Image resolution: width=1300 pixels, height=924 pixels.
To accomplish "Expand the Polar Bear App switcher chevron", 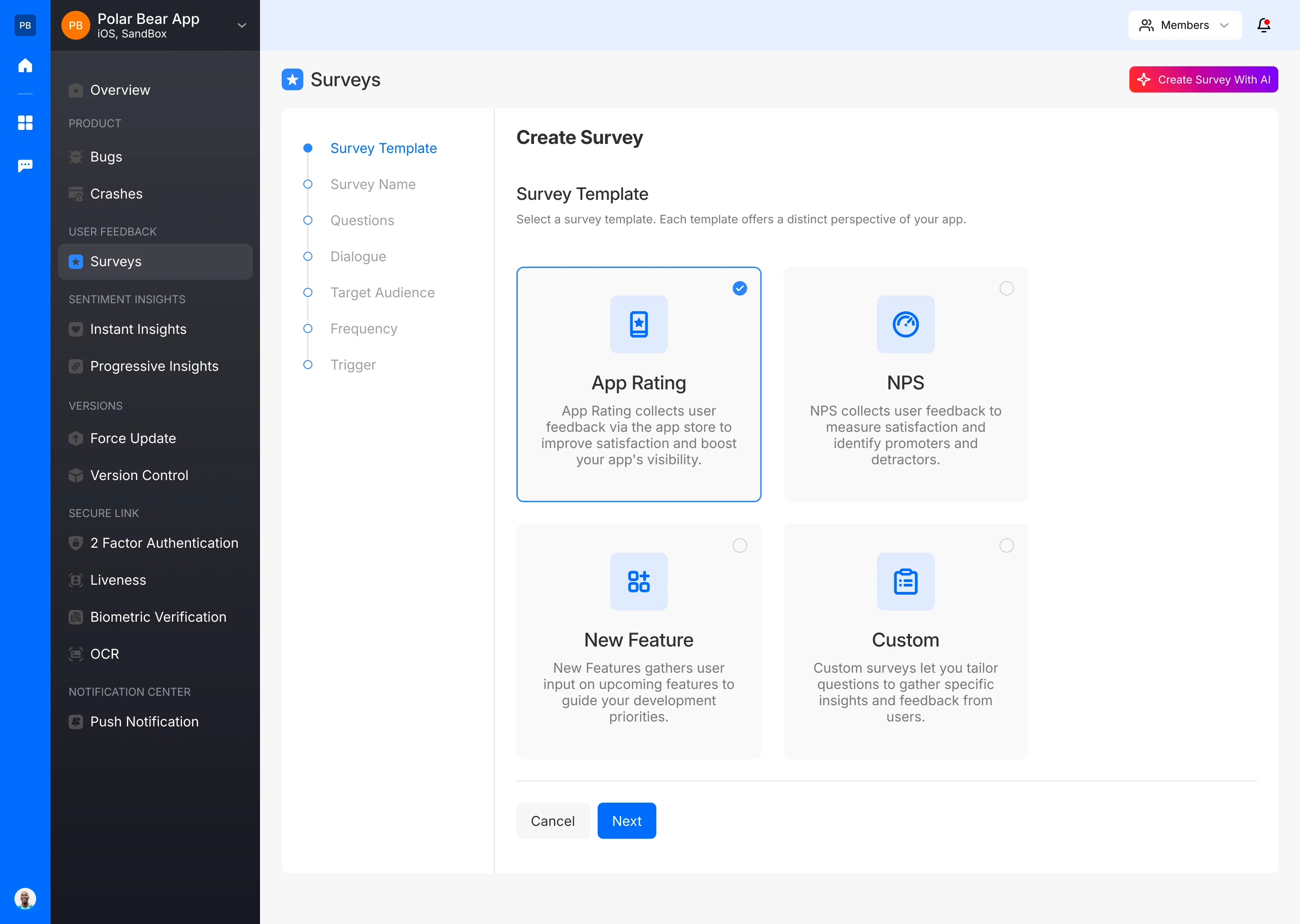I will (242, 26).
